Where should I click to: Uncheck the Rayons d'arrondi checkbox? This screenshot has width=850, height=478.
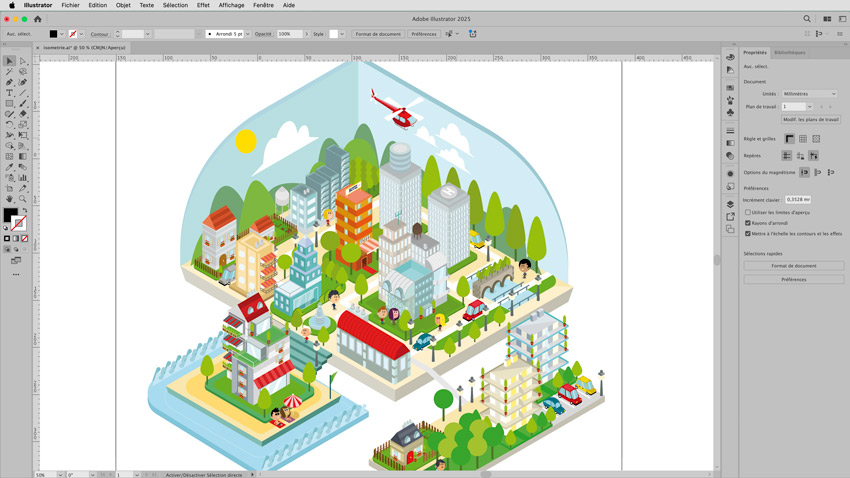tap(748, 223)
